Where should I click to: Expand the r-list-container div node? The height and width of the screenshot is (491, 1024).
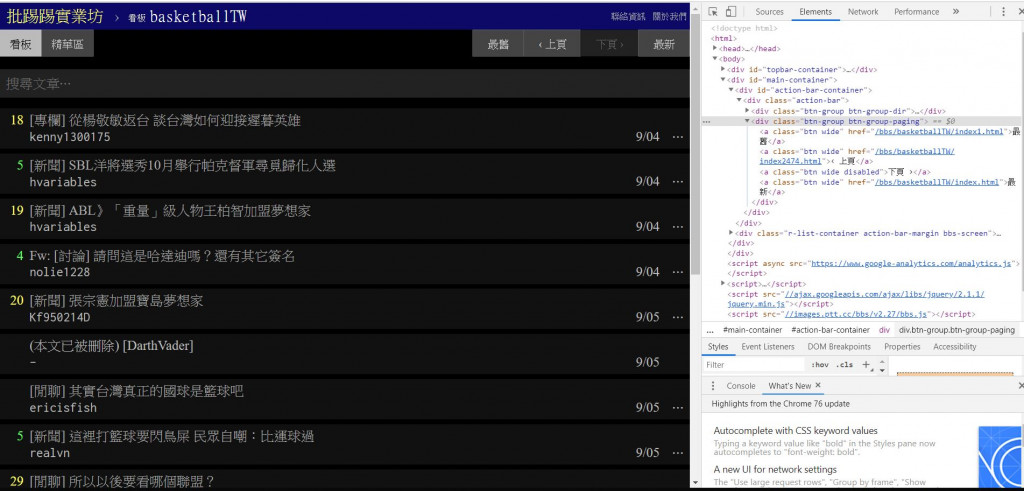coord(731,232)
